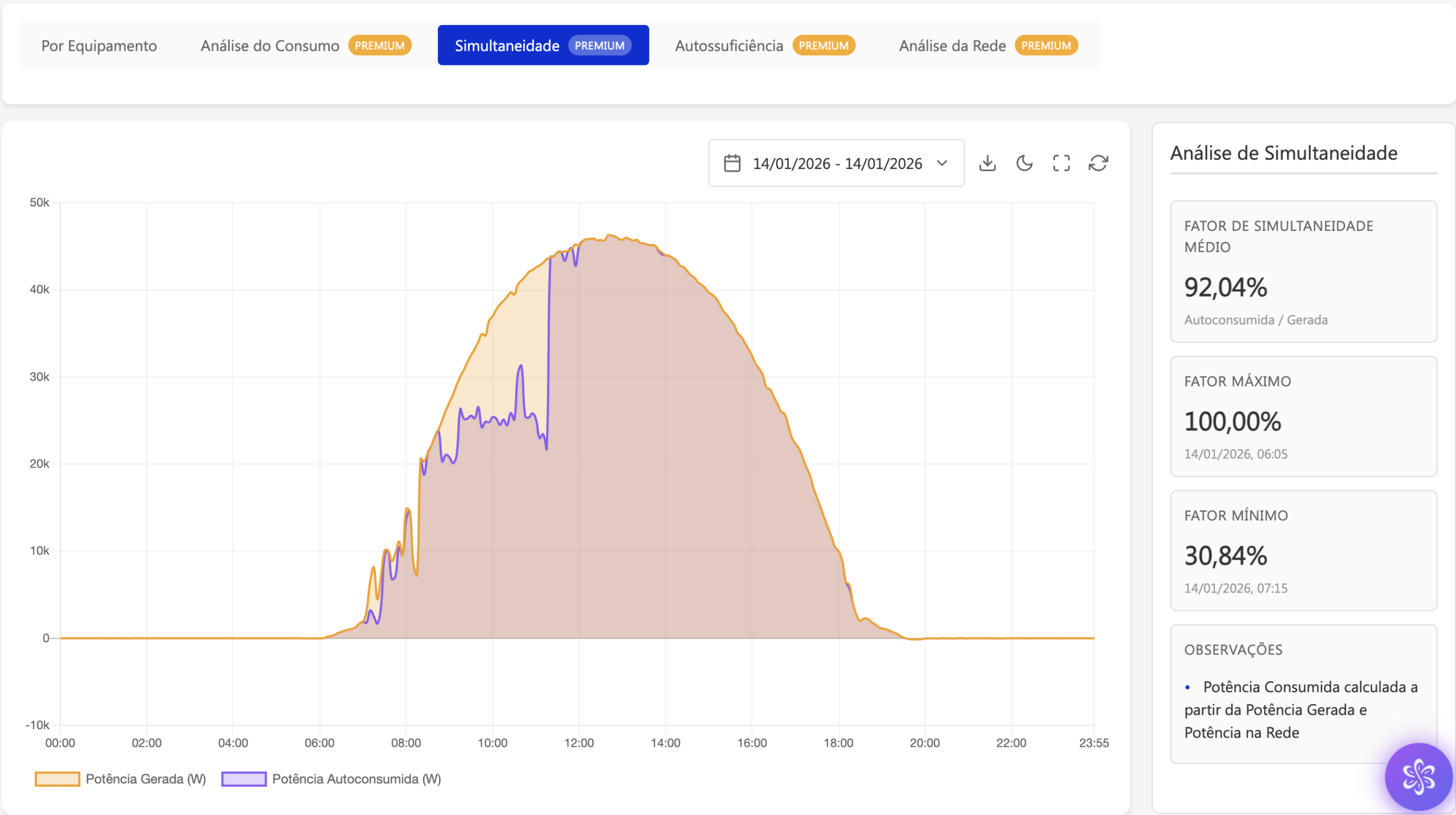Open Análise da Rede tab
Viewport: 1456px width, 815px height.
pyautogui.click(x=952, y=45)
